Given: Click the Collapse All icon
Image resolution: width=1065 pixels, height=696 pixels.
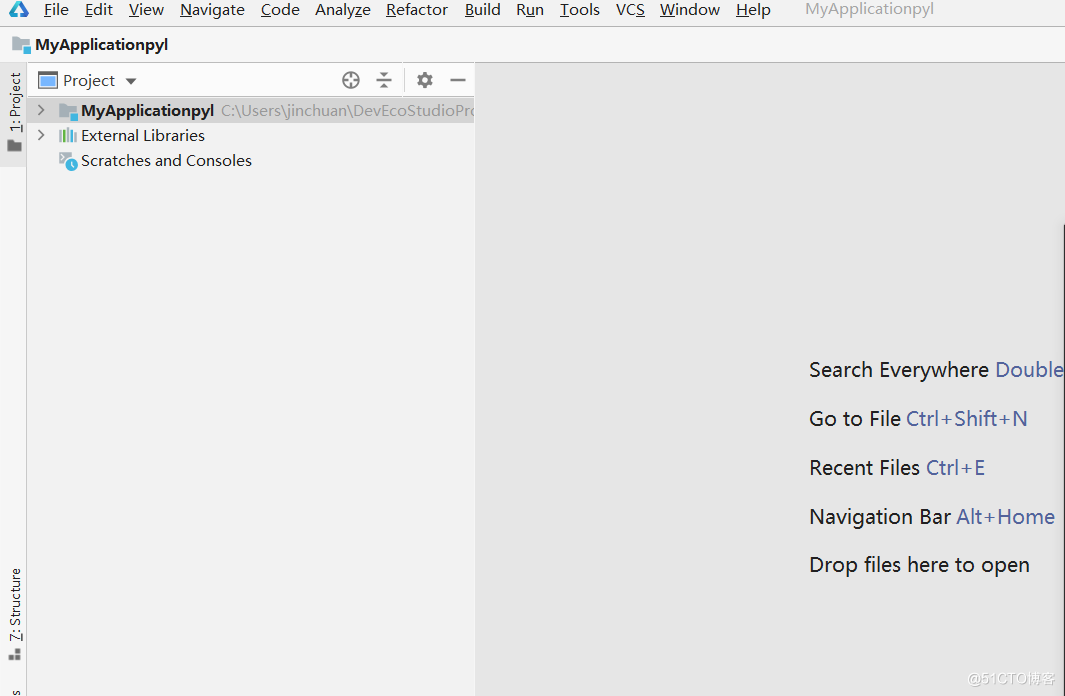Looking at the screenshot, I should 384,80.
